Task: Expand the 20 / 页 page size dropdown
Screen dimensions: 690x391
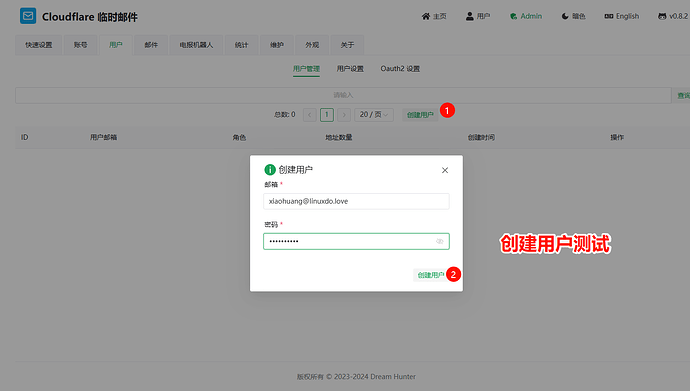Action: 374,115
